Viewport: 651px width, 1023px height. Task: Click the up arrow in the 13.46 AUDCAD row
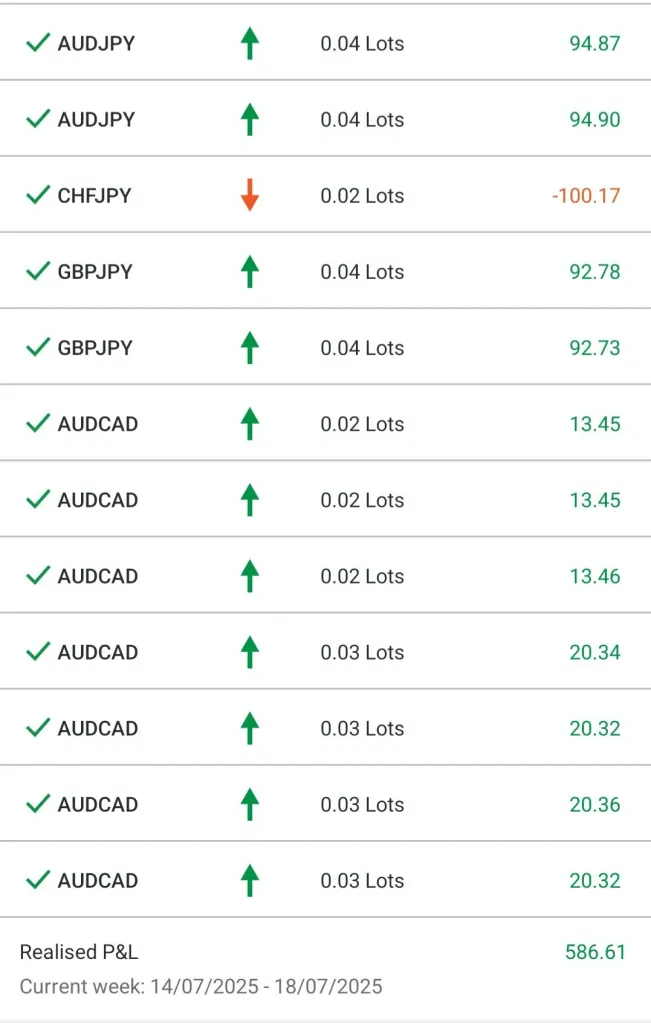coord(250,576)
